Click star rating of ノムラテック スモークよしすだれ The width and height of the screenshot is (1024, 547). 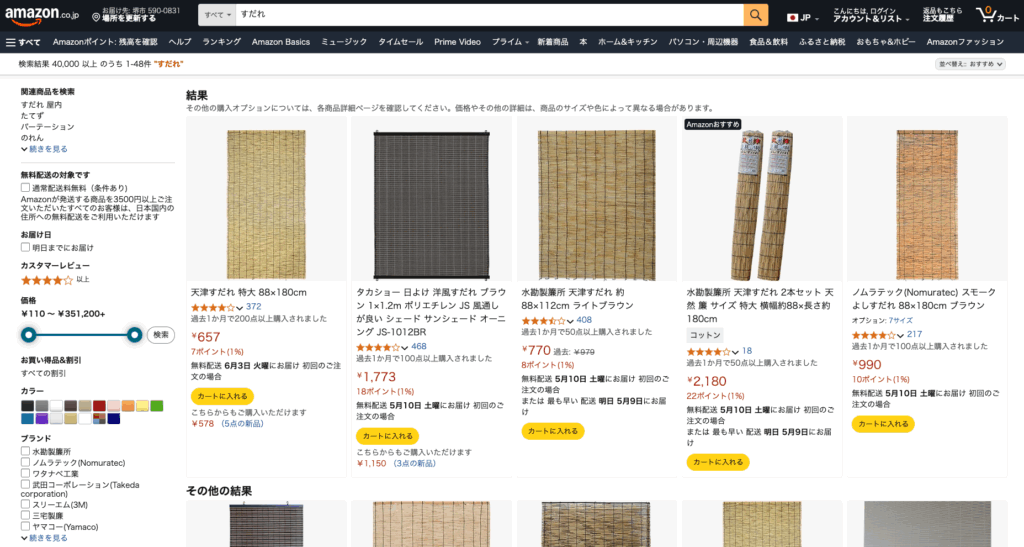click(x=873, y=335)
